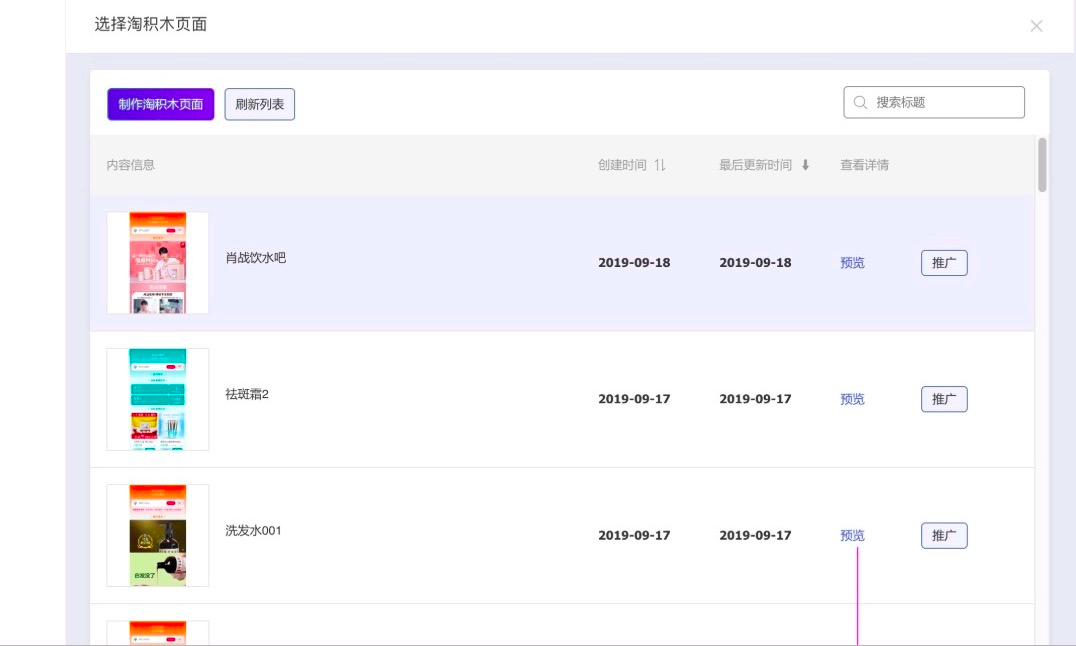This screenshot has height=646, width=1076.
Task: Open 预览 link for 肖战饮水吧
Action: 852,263
